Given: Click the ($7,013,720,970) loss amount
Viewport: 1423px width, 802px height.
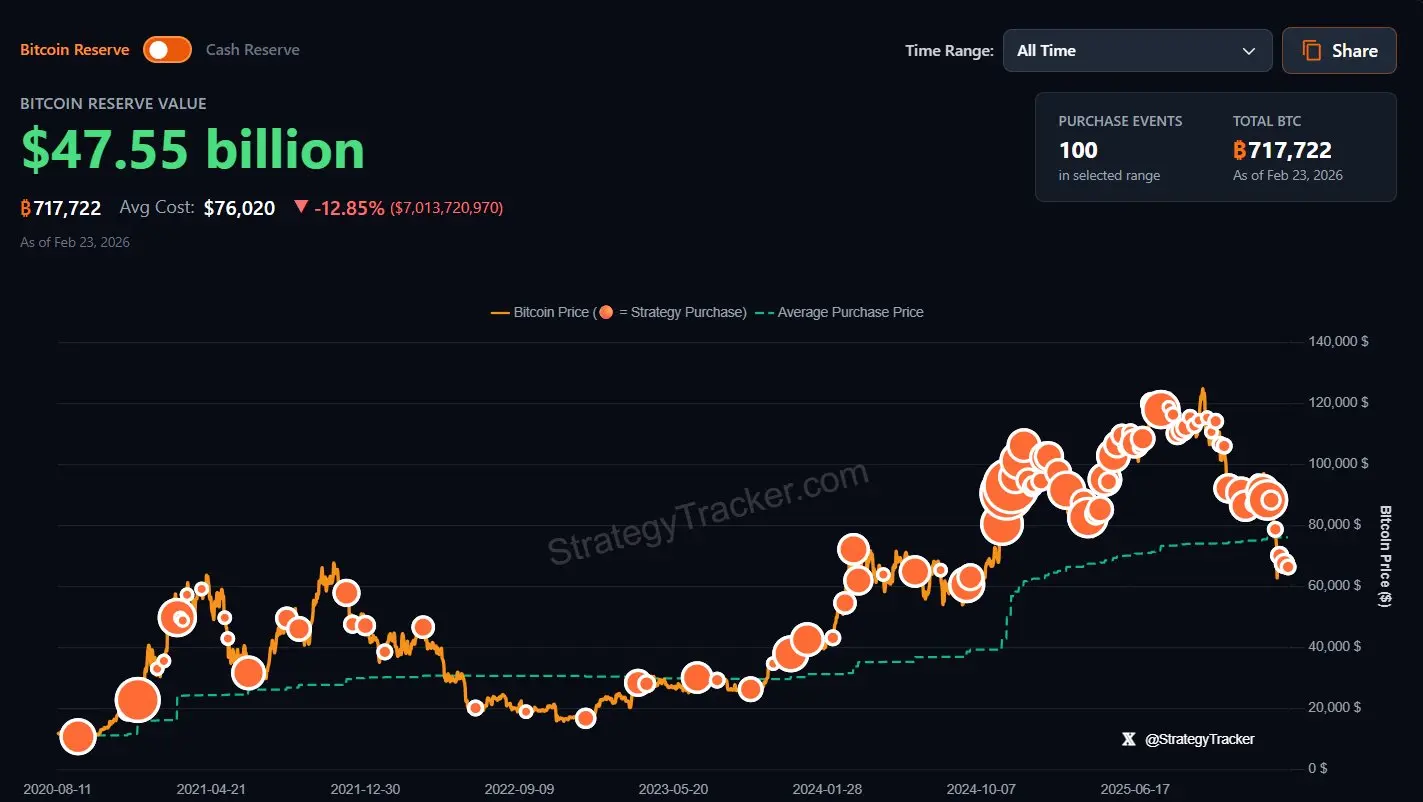Looking at the screenshot, I should [446, 208].
